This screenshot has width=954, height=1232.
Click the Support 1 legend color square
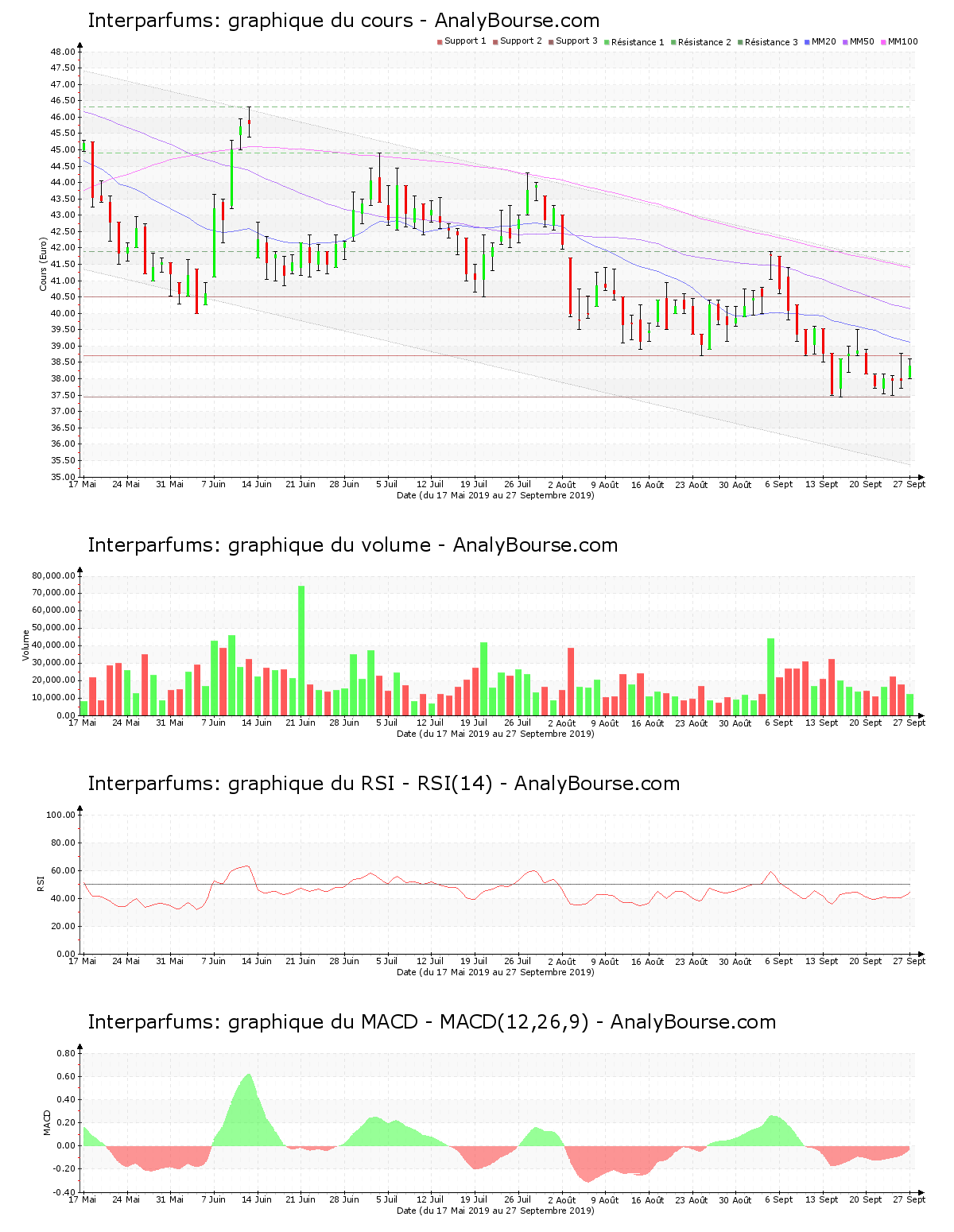pos(440,41)
